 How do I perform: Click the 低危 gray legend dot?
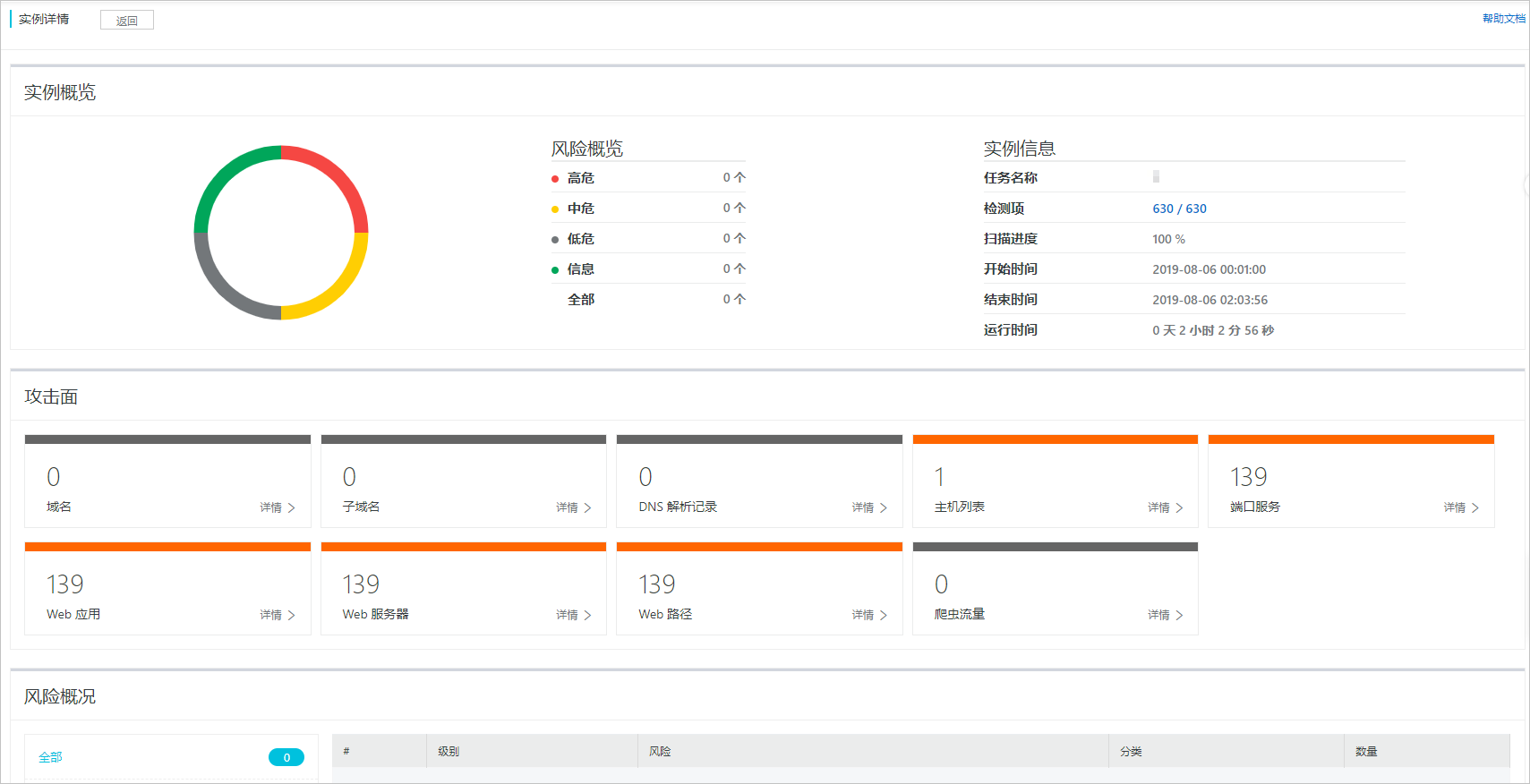point(555,240)
